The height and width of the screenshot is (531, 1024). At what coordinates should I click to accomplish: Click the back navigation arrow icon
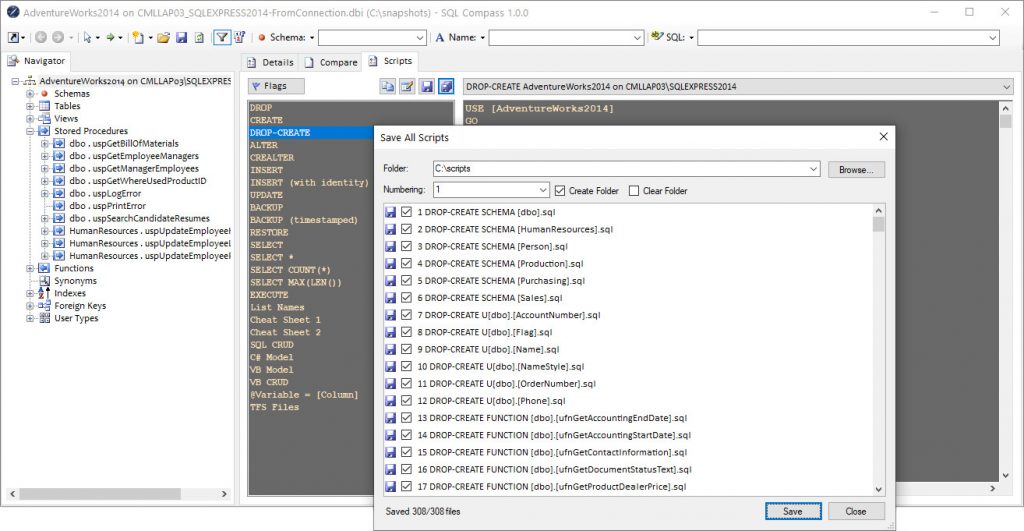point(41,37)
